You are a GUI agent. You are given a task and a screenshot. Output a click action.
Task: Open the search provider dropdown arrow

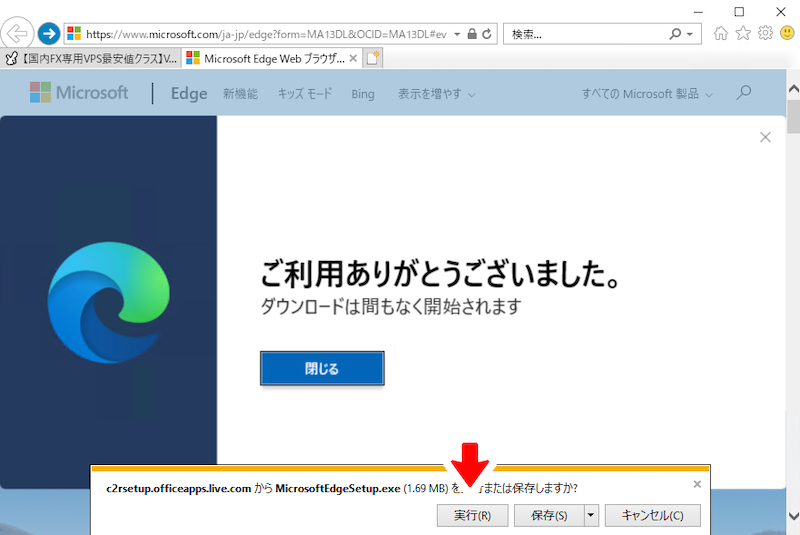690,34
